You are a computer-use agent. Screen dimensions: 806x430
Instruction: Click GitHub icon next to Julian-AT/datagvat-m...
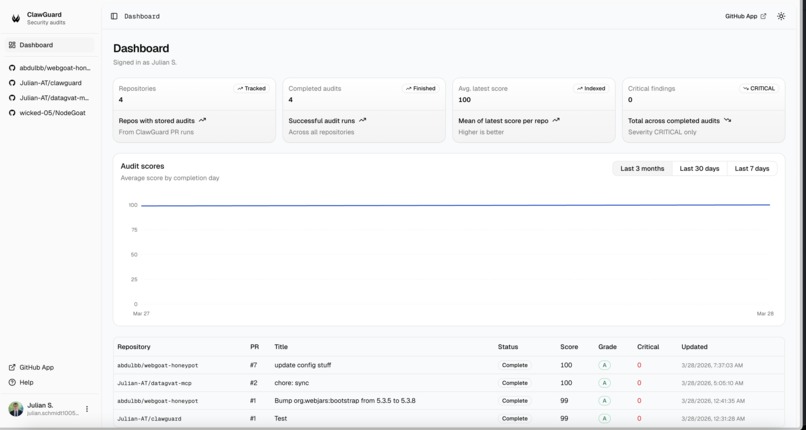point(12,98)
